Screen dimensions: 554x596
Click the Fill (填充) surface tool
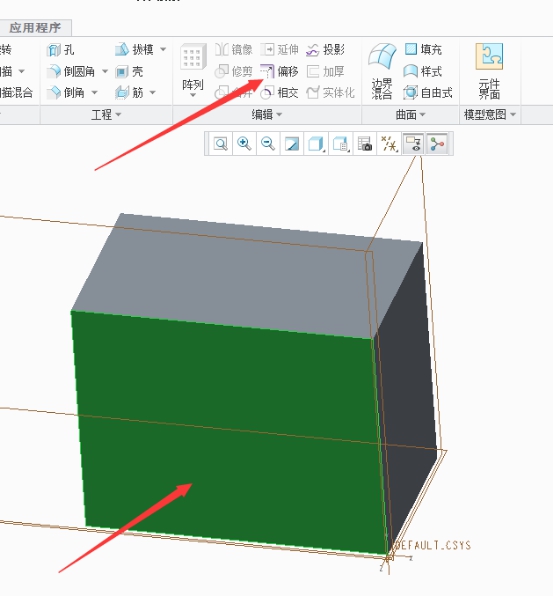pos(423,49)
